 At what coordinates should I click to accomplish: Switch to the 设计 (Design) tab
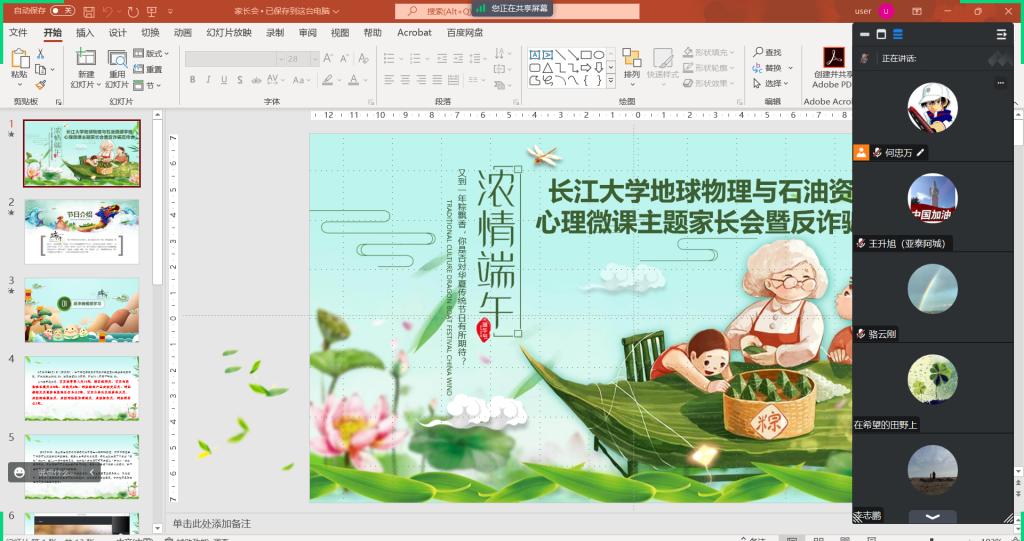tap(118, 33)
